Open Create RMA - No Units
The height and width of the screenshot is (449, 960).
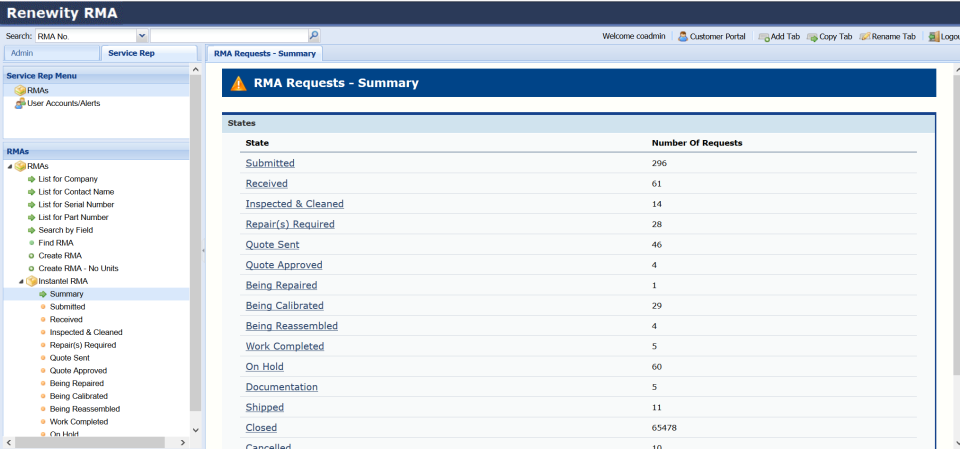point(78,269)
